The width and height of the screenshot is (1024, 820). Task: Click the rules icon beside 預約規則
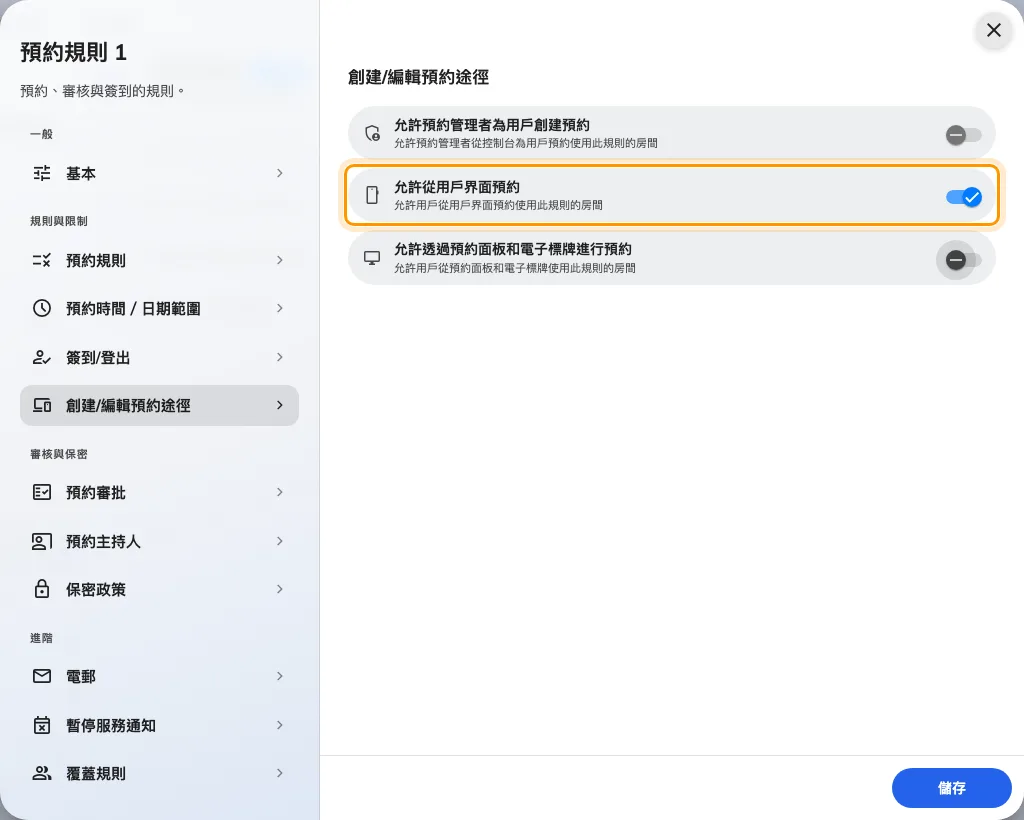click(x=42, y=260)
